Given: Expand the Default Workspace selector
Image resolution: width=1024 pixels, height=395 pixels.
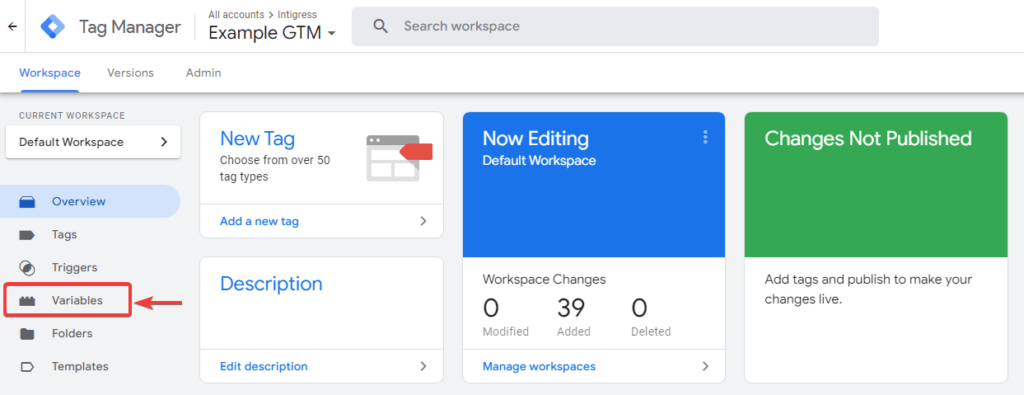Looking at the screenshot, I should click(x=93, y=142).
